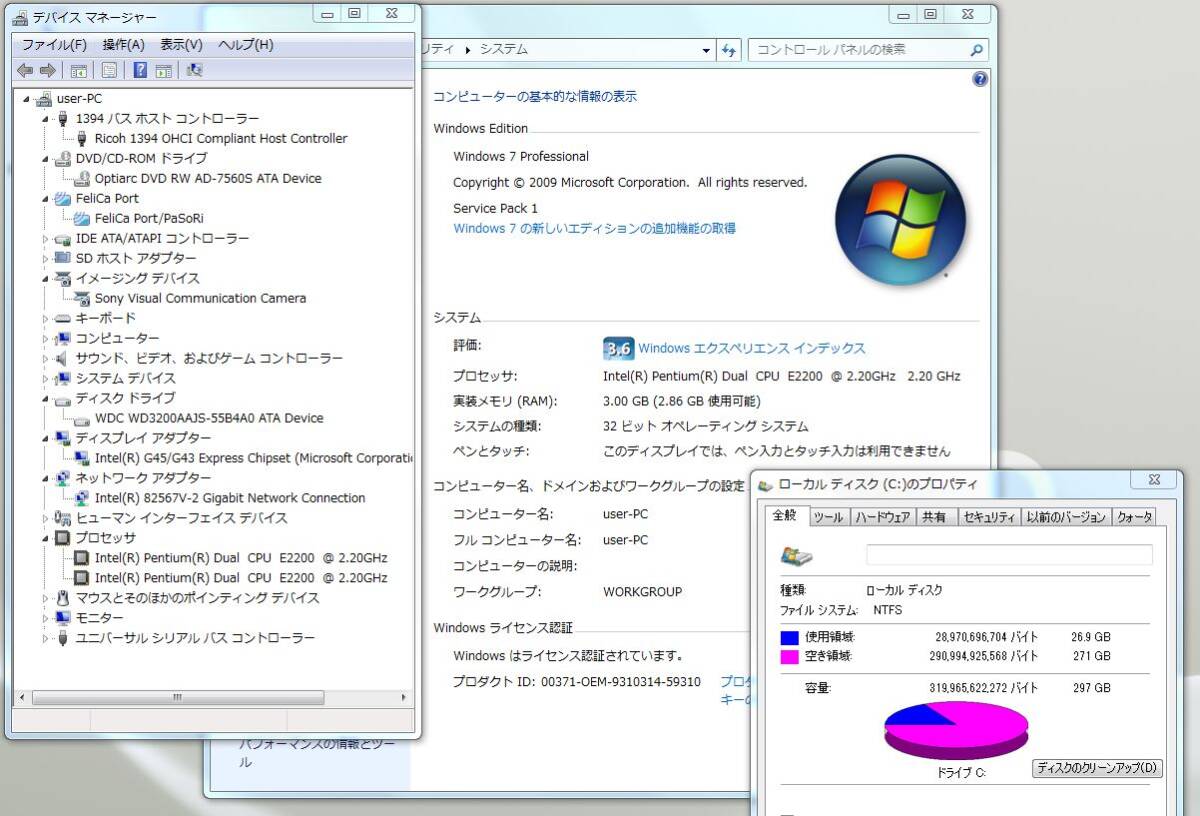Switch to the ツール tab
The width and height of the screenshot is (1200, 816).
click(x=828, y=517)
